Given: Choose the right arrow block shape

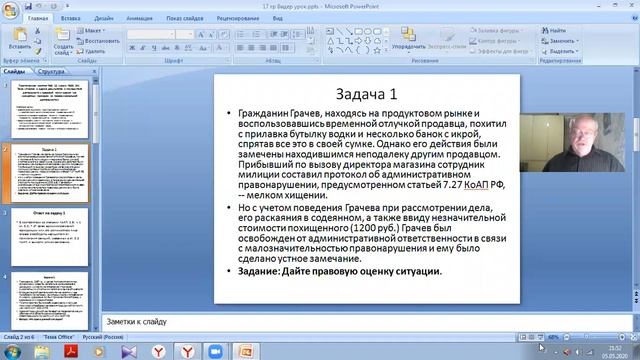Looking at the screenshot, I should coord(358,41).
